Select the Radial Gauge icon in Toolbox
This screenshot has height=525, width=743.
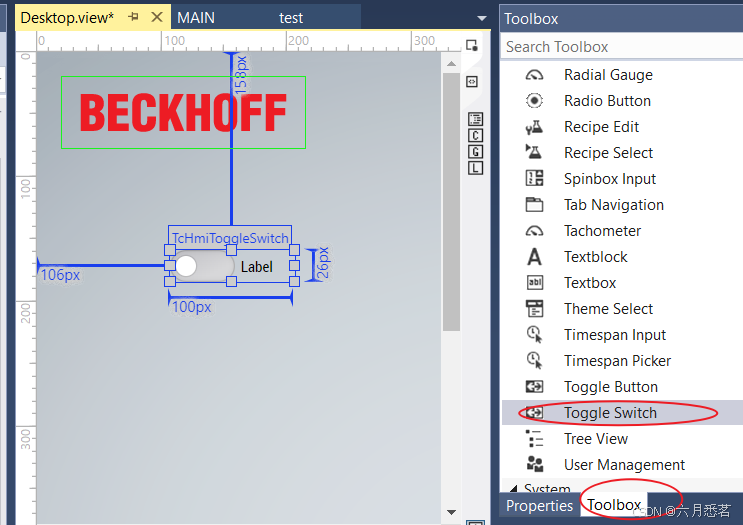click(x=535, y=75)
